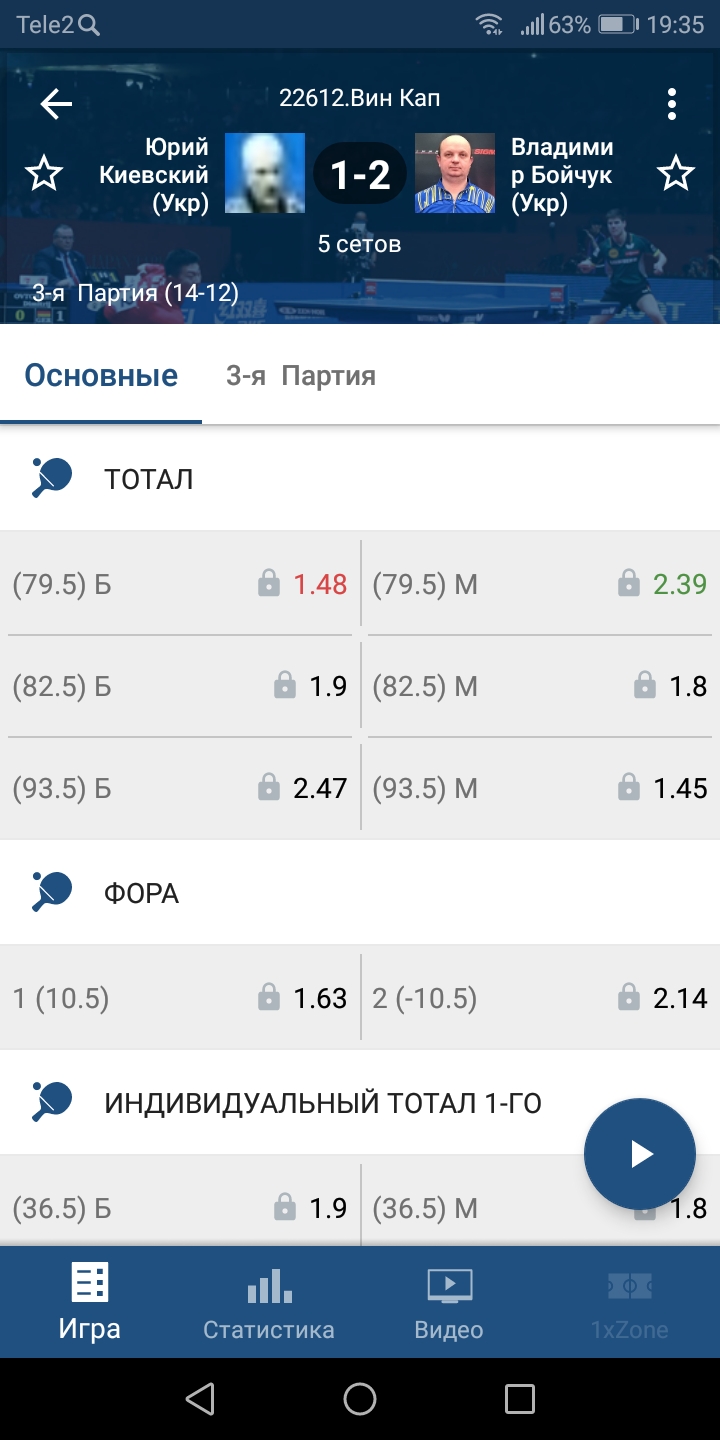Tap the round floating play button
This screenshot has height=1440, width=720.
tap(640, 1154)
